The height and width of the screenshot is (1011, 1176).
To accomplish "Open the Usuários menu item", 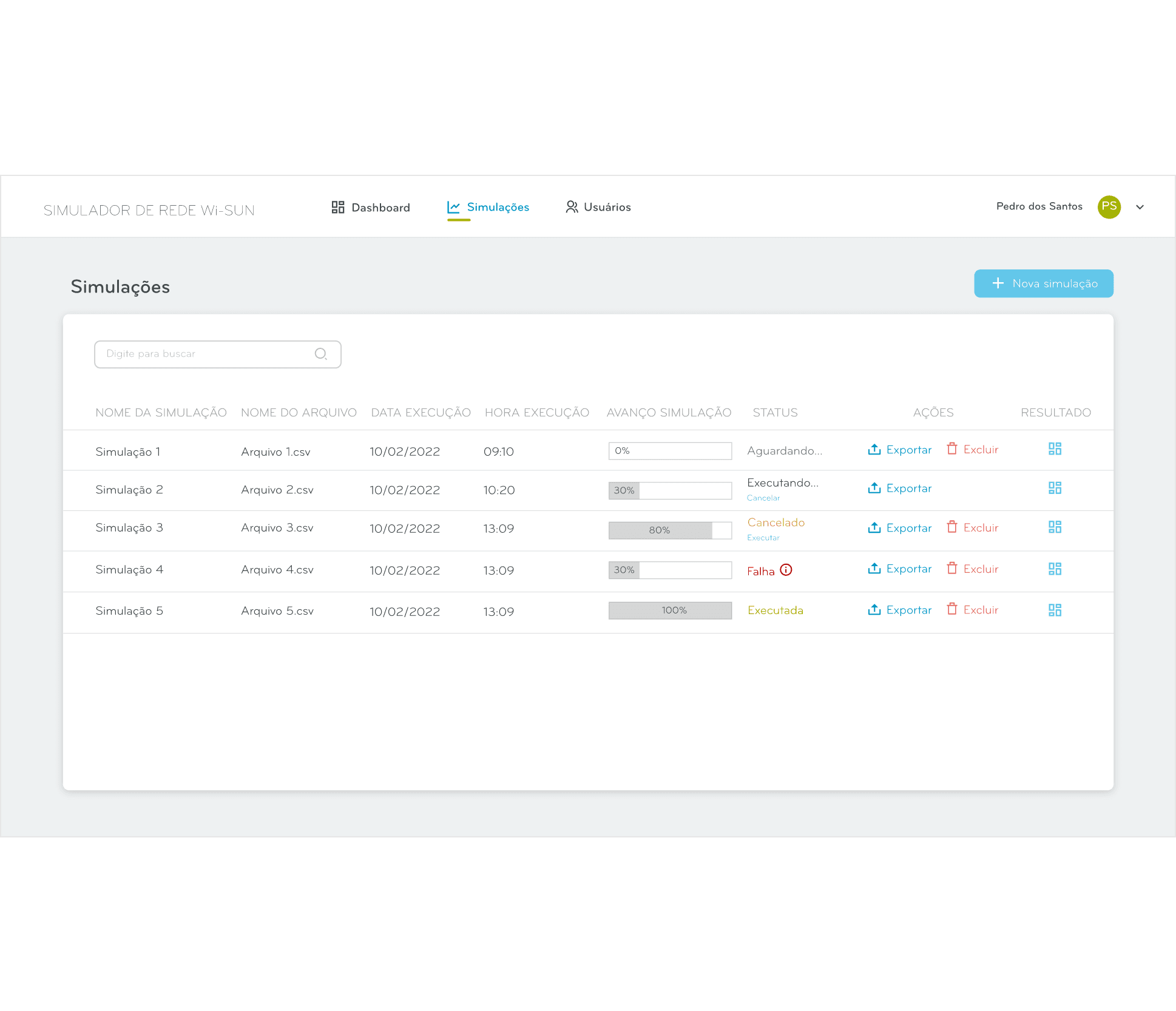I will point(598,207).
